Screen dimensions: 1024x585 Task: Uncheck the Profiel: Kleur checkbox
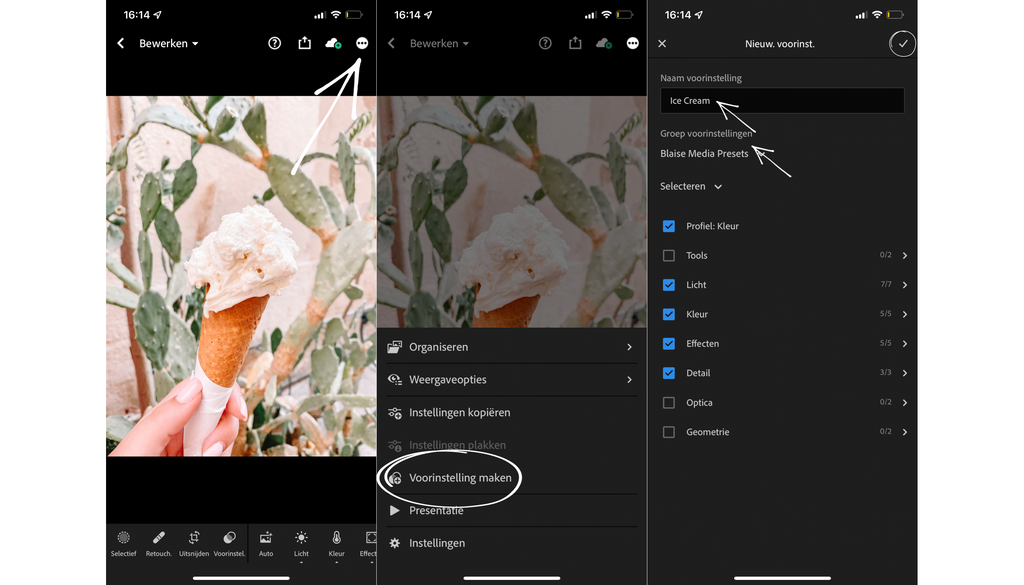(x=669, y=226)
